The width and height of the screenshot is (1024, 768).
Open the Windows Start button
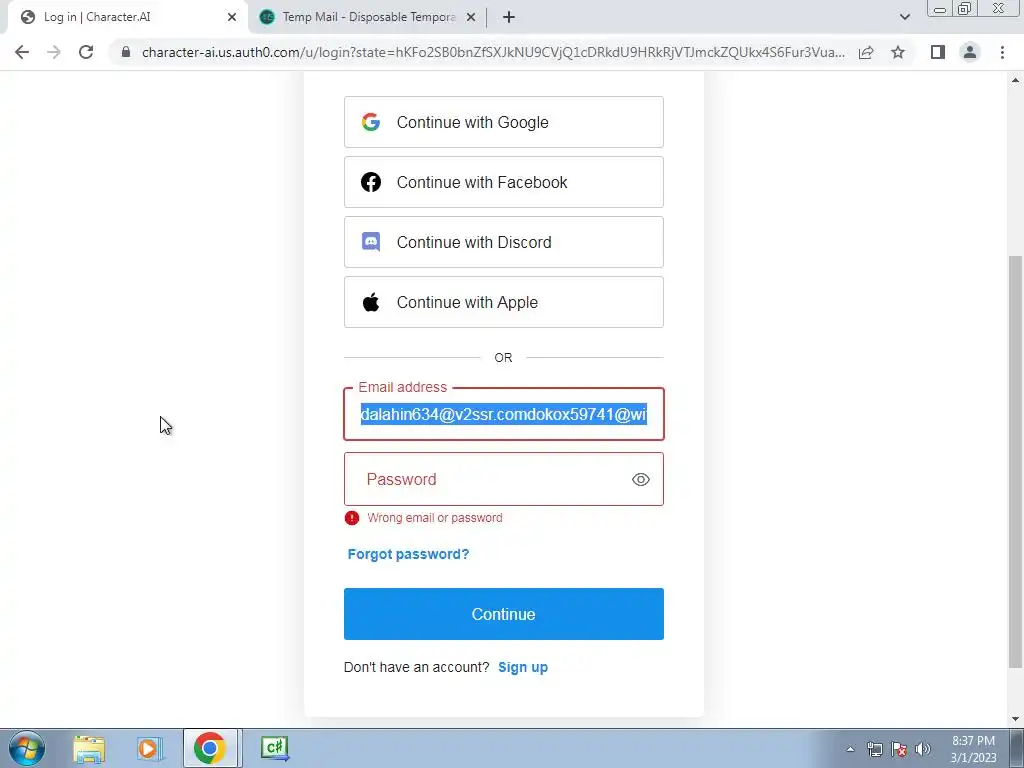pyautogui.click(x=27, y=748)
